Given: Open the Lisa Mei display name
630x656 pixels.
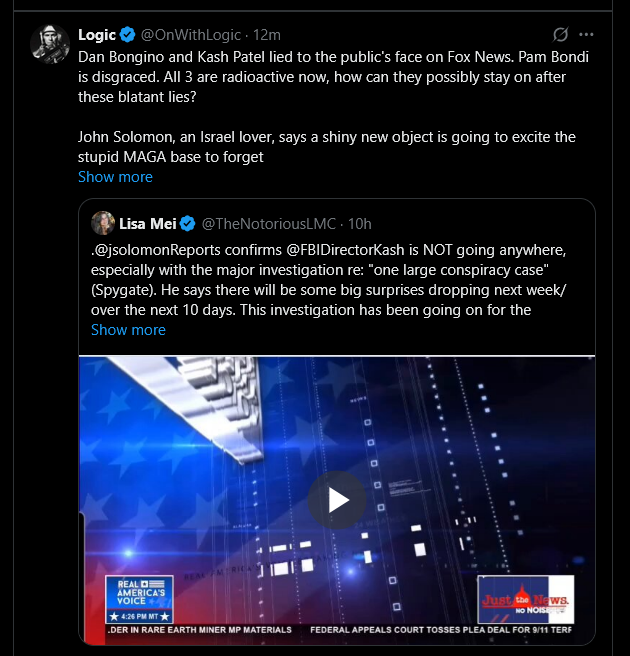Looking at the screenshot, I should (x=148, y=224).
